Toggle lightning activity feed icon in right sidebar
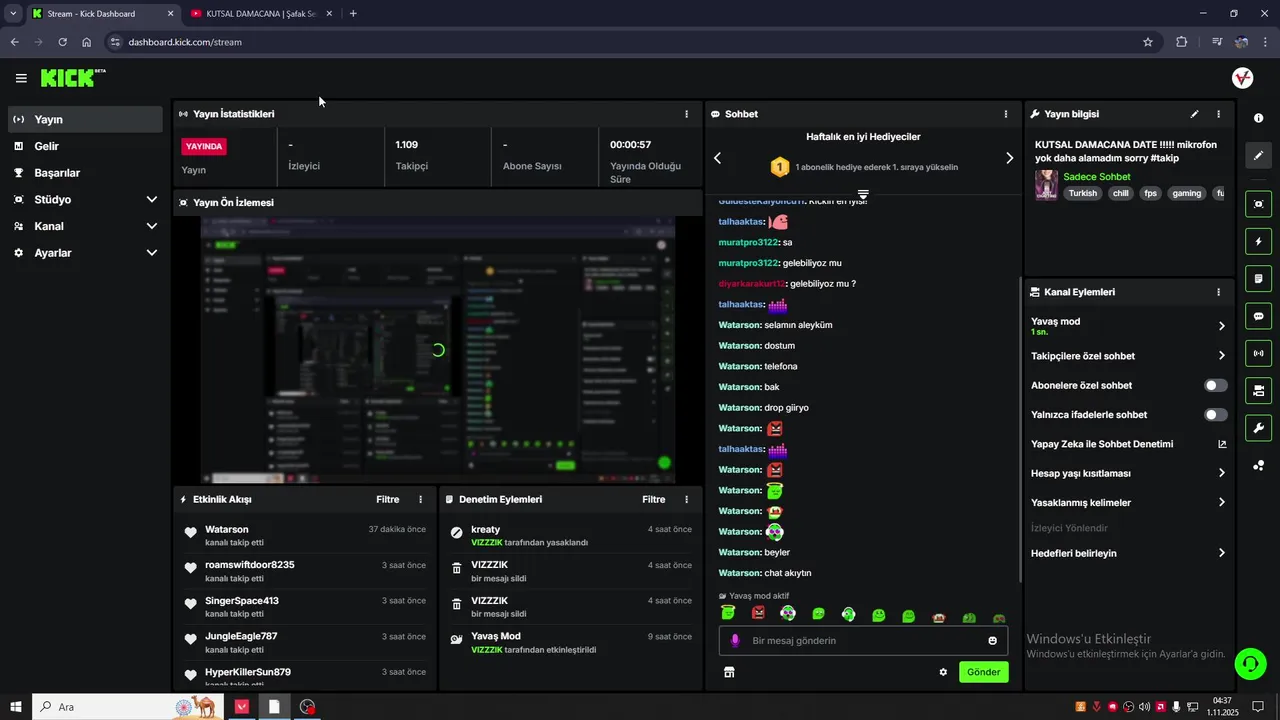Viewport: 1280px width, 720px height. (x=1258, y=241)
